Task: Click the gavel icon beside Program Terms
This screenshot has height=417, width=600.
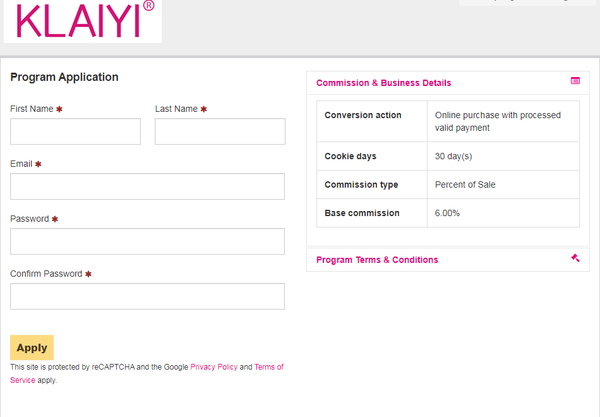Action: pos(575,258)
